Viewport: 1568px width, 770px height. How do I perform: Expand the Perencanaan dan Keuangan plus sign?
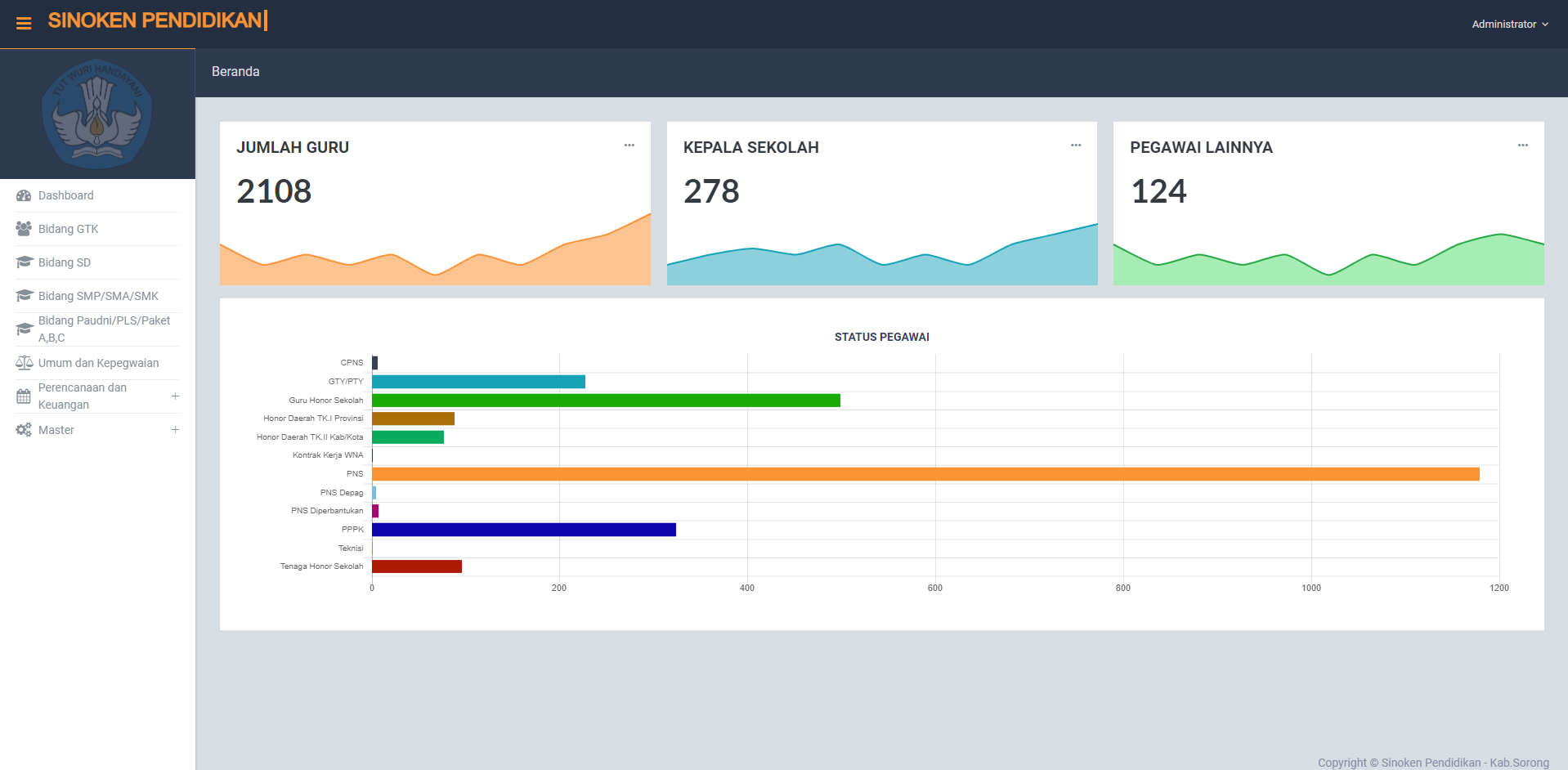point(175,396)
